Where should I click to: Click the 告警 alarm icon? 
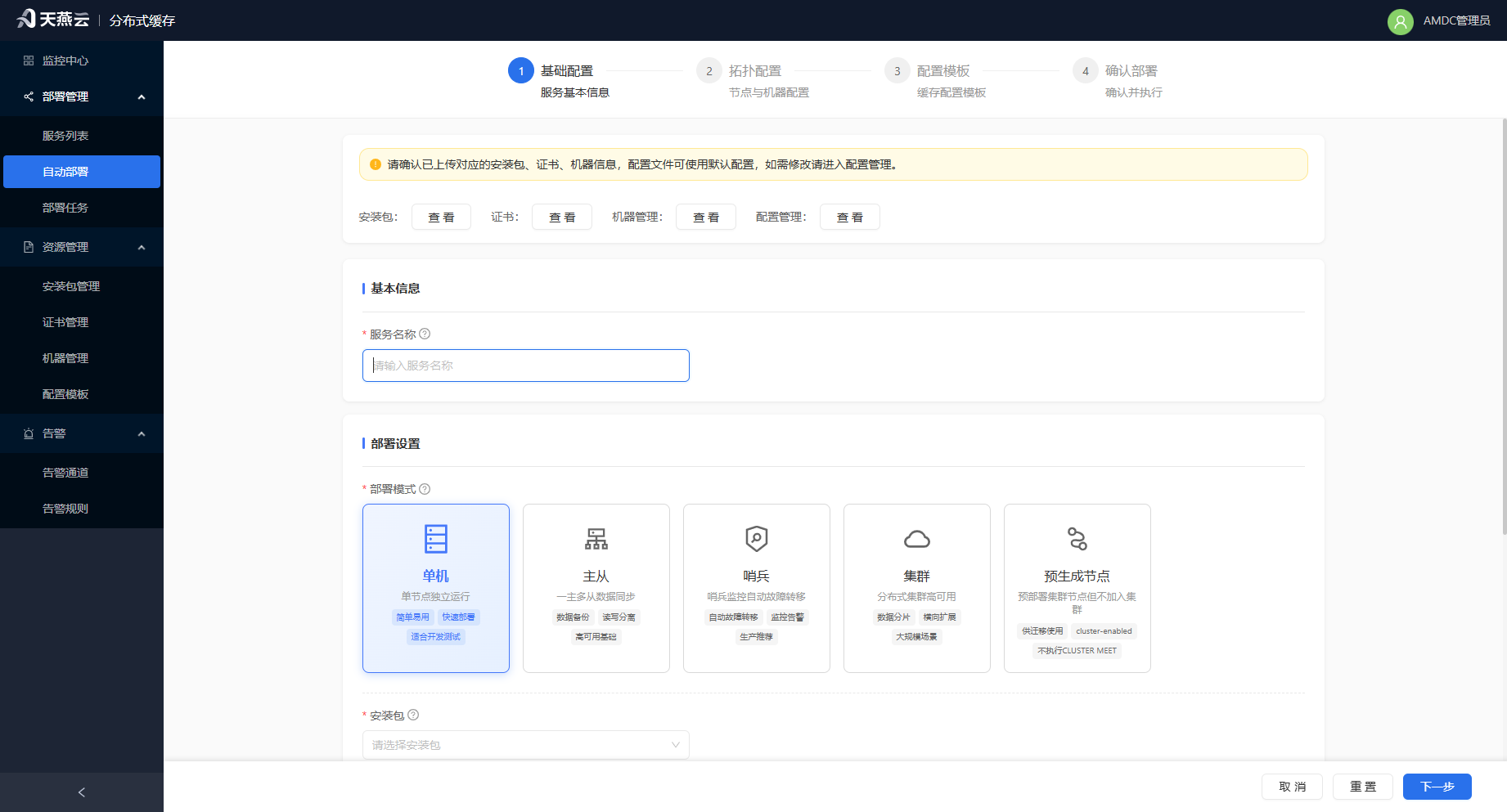click(29, 433)
